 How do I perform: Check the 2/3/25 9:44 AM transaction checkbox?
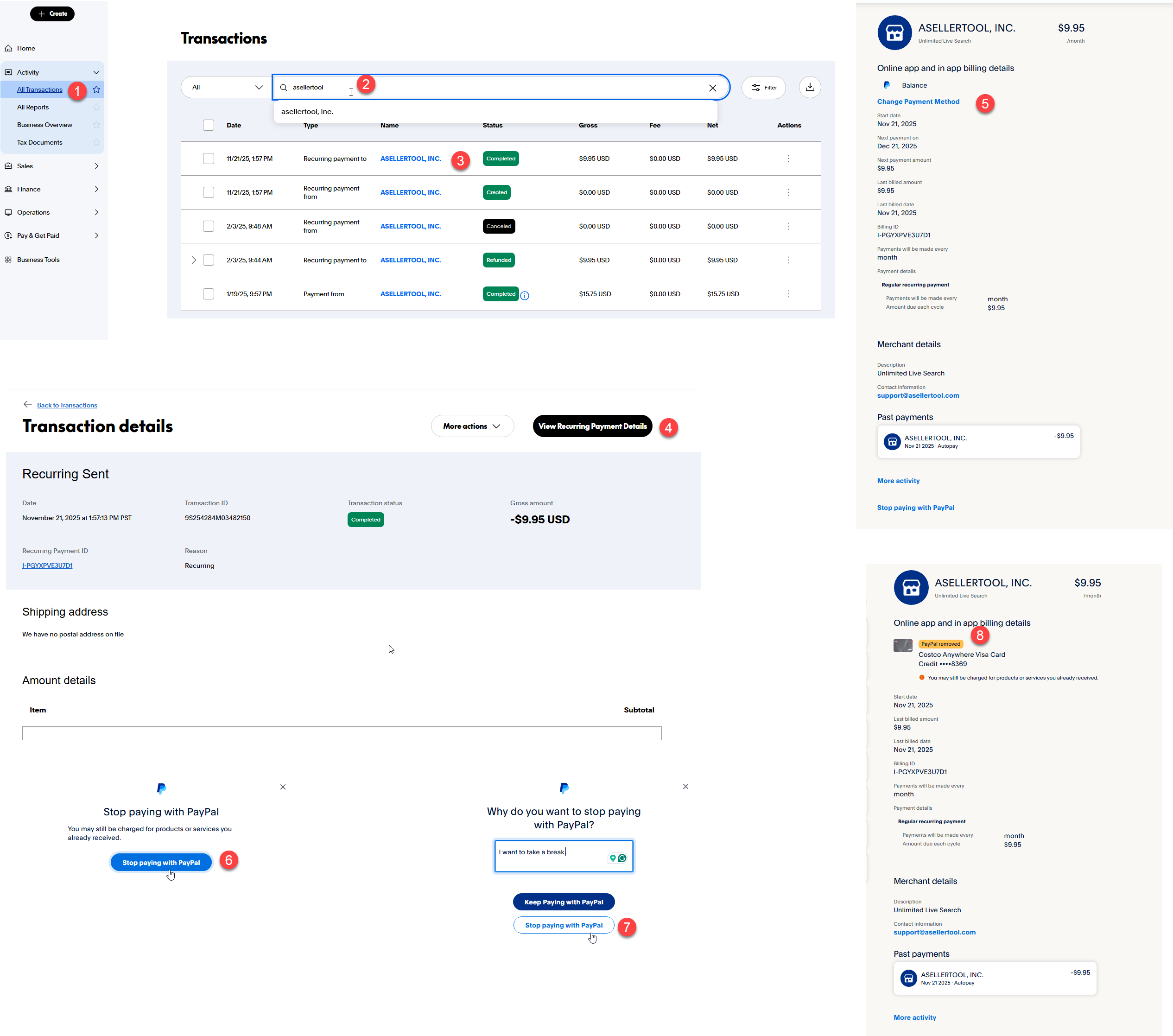[208, 260]
